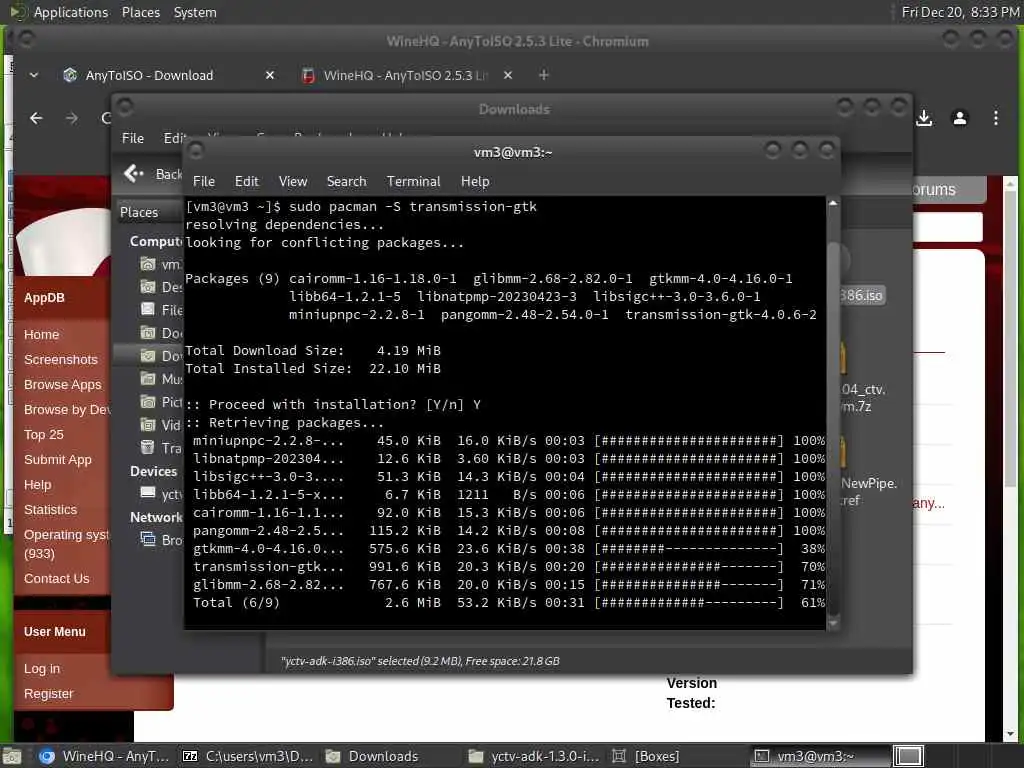
Task: Open the terminal Edit menu
Action: point(246,182)
